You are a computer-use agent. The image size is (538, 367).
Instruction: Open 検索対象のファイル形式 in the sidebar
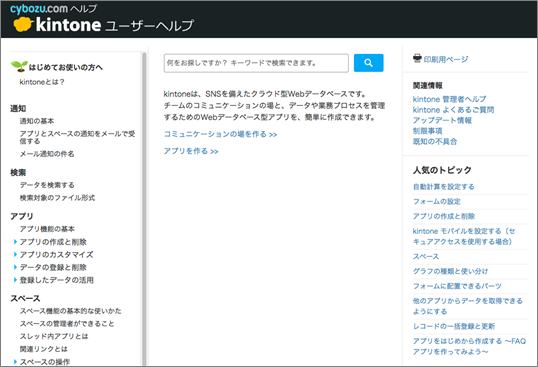click(57, 198)
